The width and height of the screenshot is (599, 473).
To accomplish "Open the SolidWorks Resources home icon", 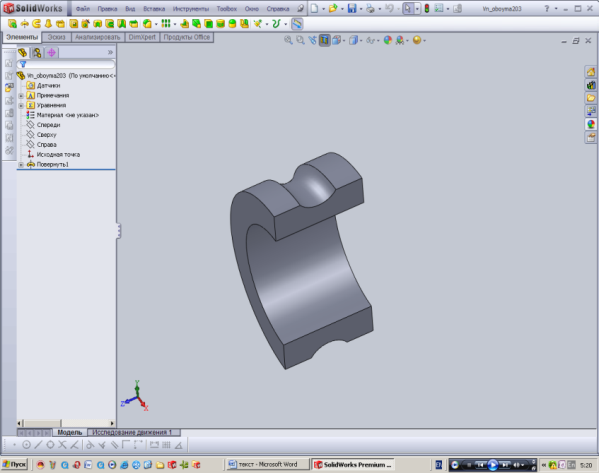I will pos(591,72).
